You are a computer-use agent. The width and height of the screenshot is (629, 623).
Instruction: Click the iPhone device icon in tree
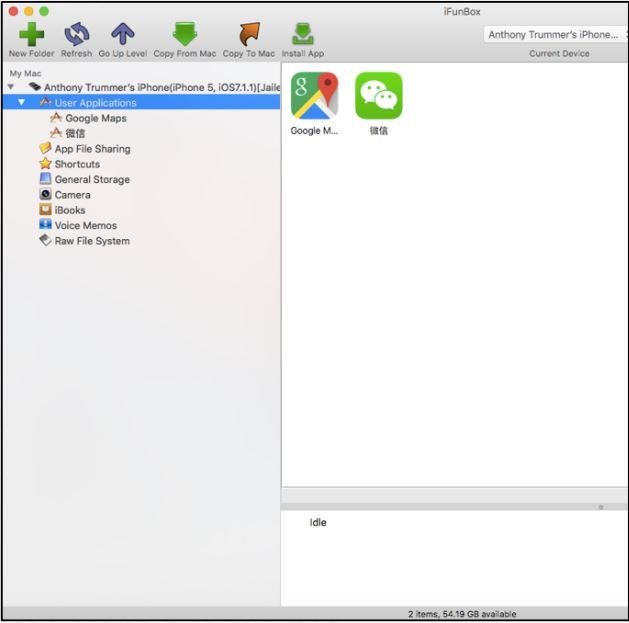point(35,86)
